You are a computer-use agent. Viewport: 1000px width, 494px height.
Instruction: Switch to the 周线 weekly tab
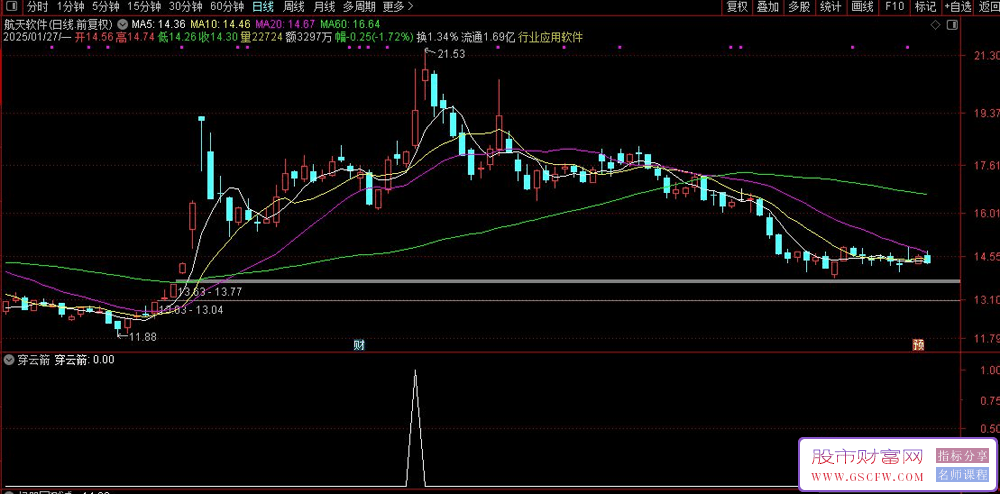pos(294,7)
